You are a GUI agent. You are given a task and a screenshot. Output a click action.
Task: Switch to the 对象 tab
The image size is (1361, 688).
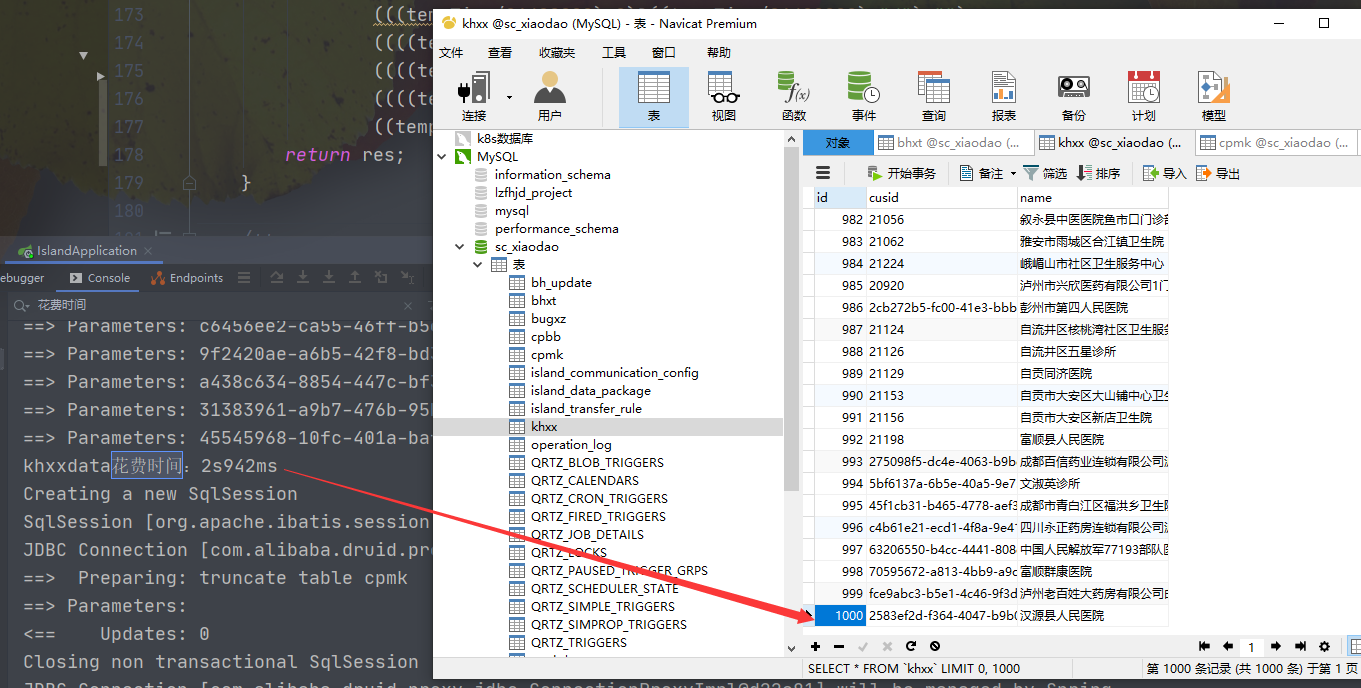838,143
